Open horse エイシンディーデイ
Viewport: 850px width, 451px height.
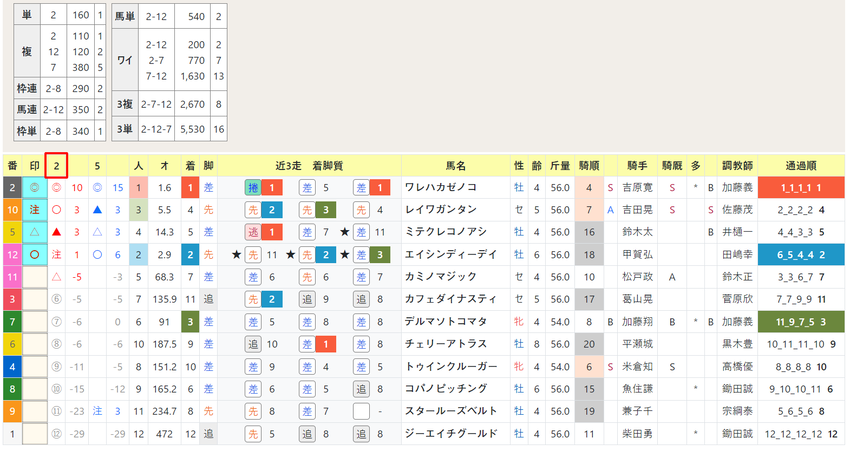click(450, 255)
